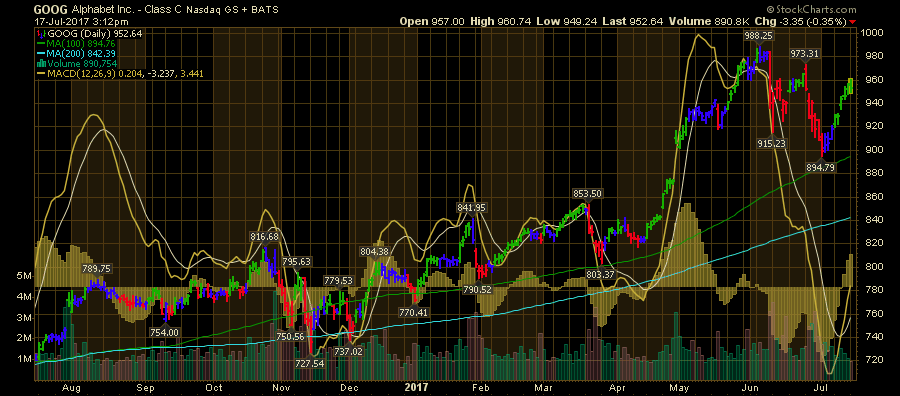Click the 770.41 low price label

pyautogui.click(x=414, y=313)
